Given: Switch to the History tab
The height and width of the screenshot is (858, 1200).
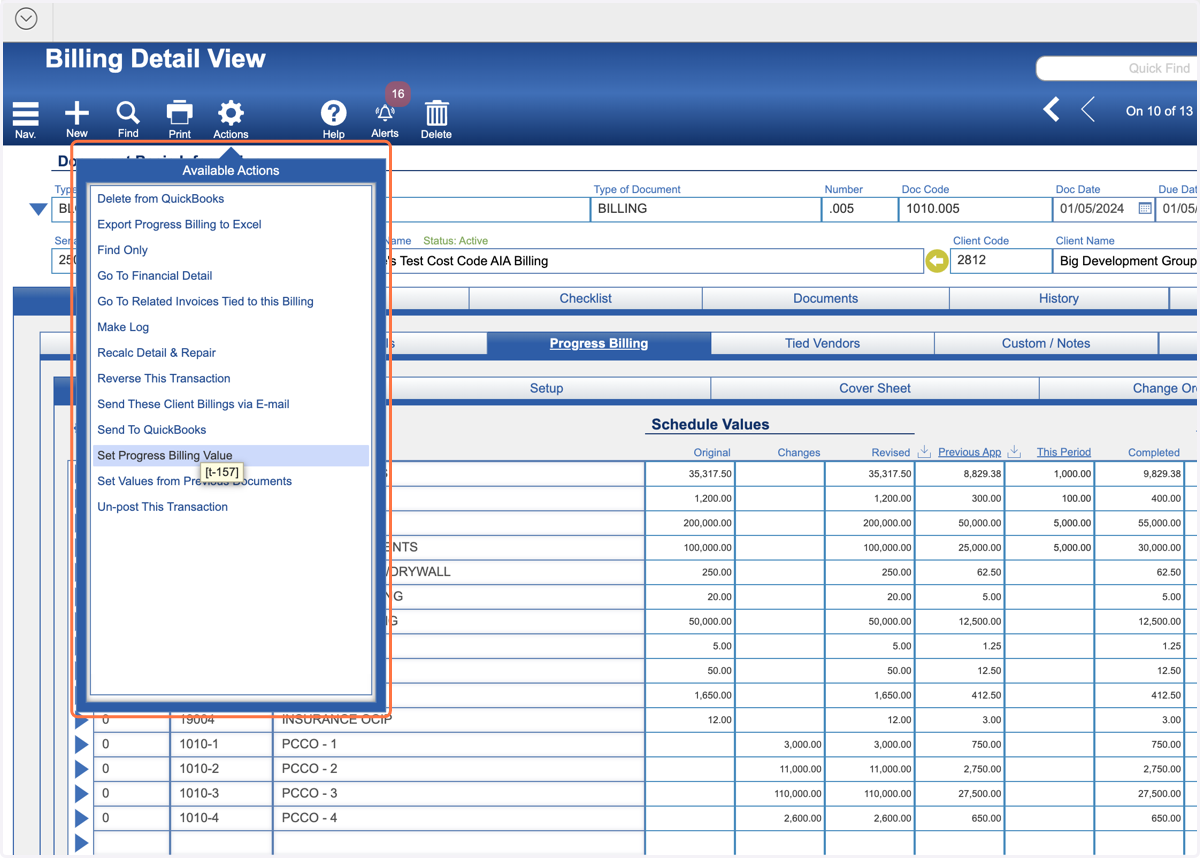Looking at the screenshot, I should pos(1059,298).
